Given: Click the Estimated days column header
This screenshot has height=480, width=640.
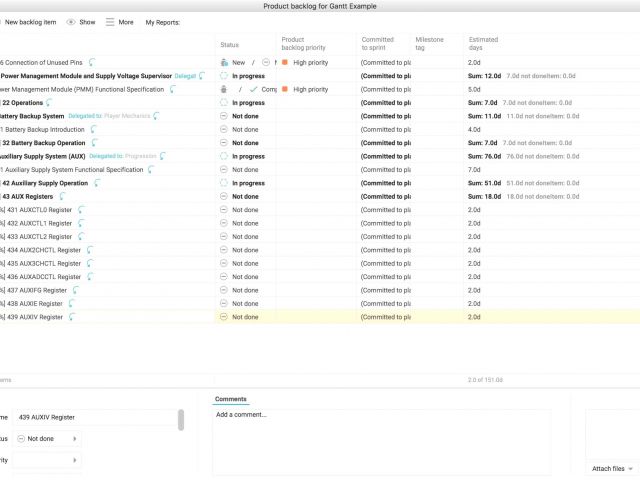Looking at the screenshot, I should (x=483, y=44).
